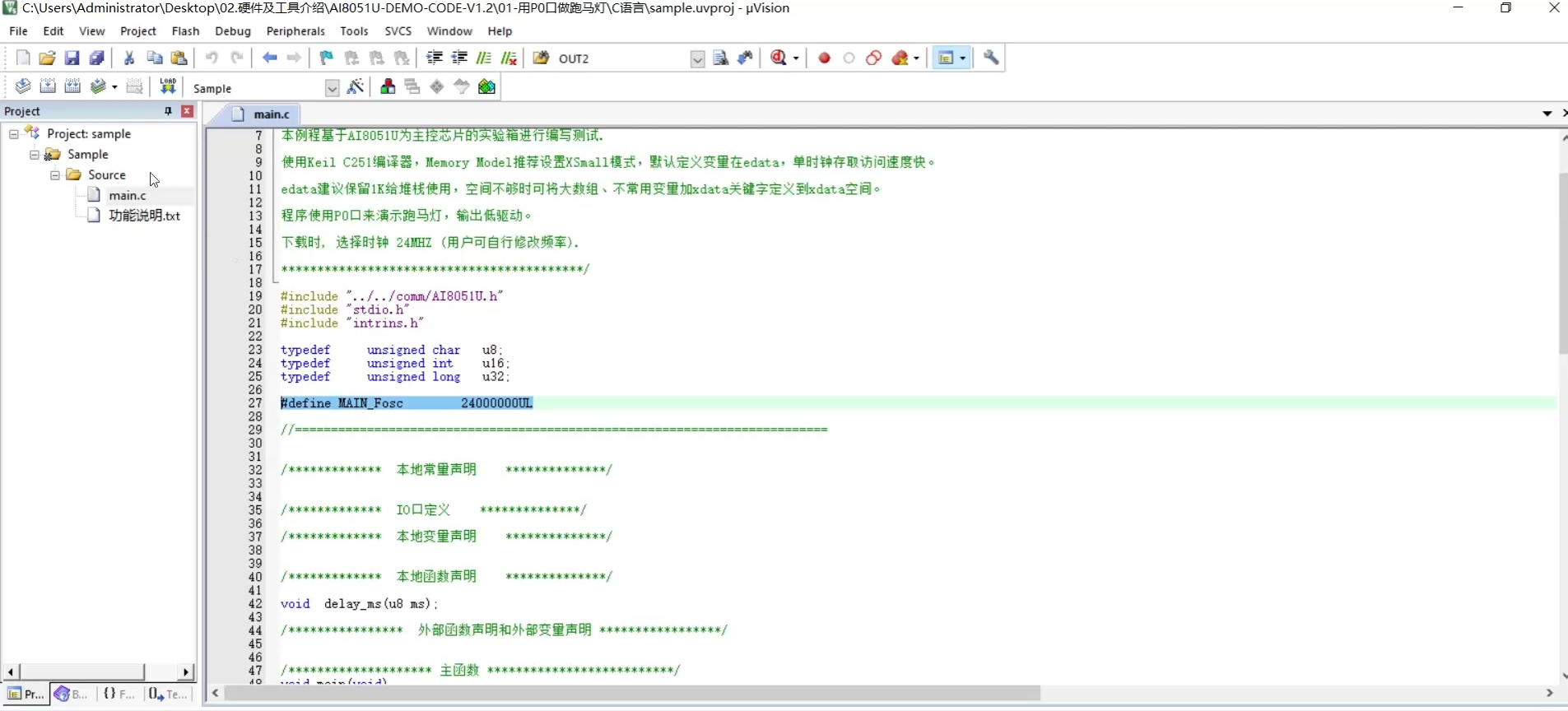
Task: Create a new file with New icon
Action: point(23,58)
